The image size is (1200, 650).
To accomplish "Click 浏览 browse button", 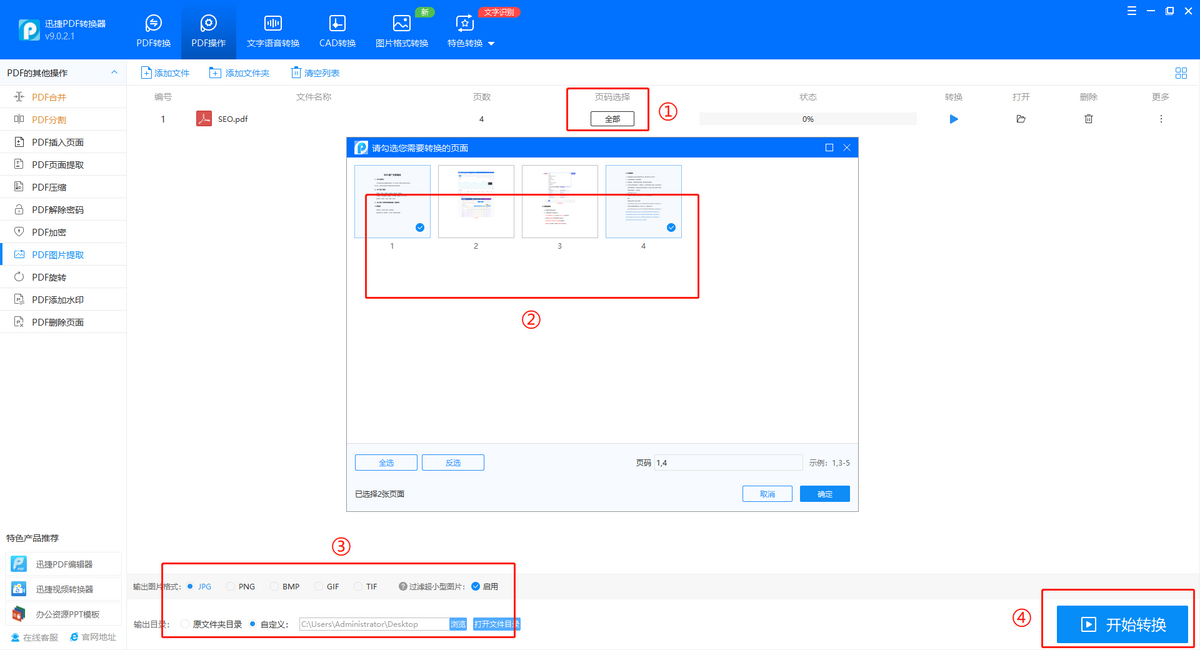I will coord(458,624).
